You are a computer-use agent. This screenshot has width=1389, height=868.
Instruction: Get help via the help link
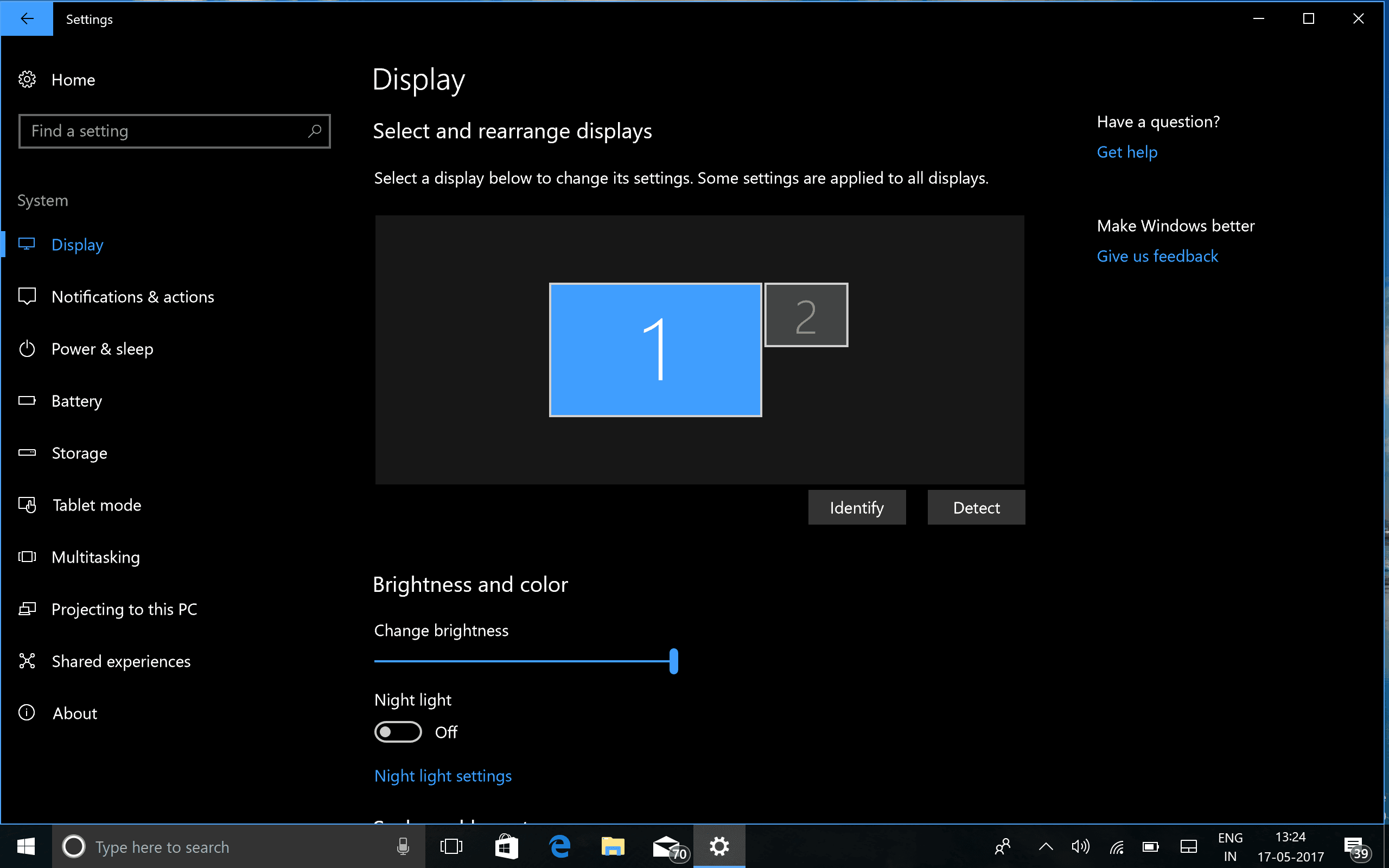(1127, 151)
